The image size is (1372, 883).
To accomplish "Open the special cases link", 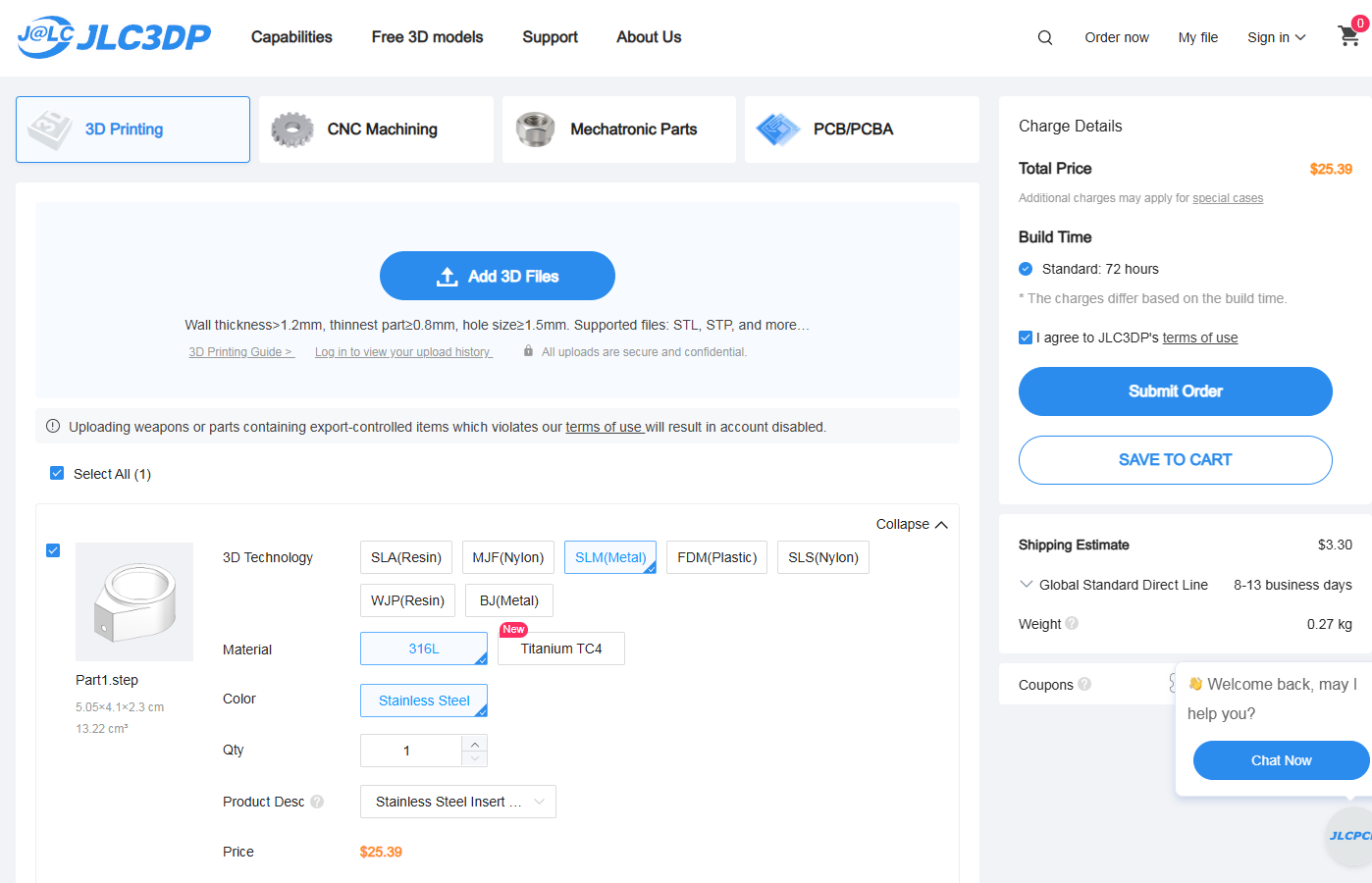I will click(x=1228, y=198).
